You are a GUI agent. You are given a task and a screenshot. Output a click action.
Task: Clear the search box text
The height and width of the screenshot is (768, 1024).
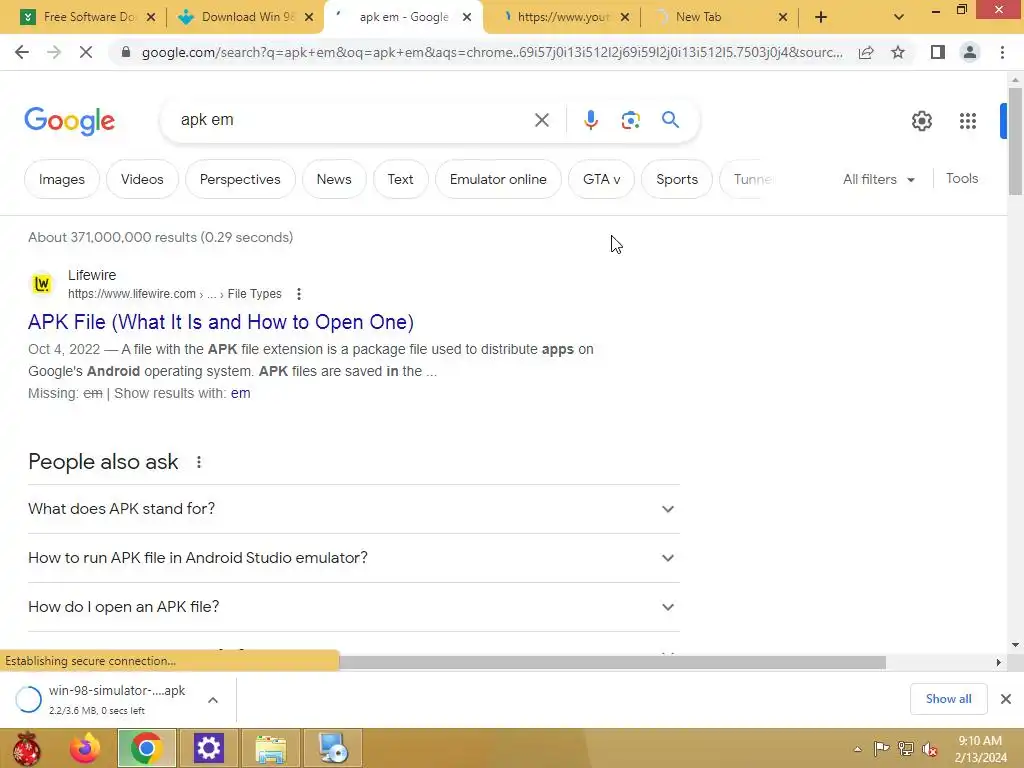point(541,120)
